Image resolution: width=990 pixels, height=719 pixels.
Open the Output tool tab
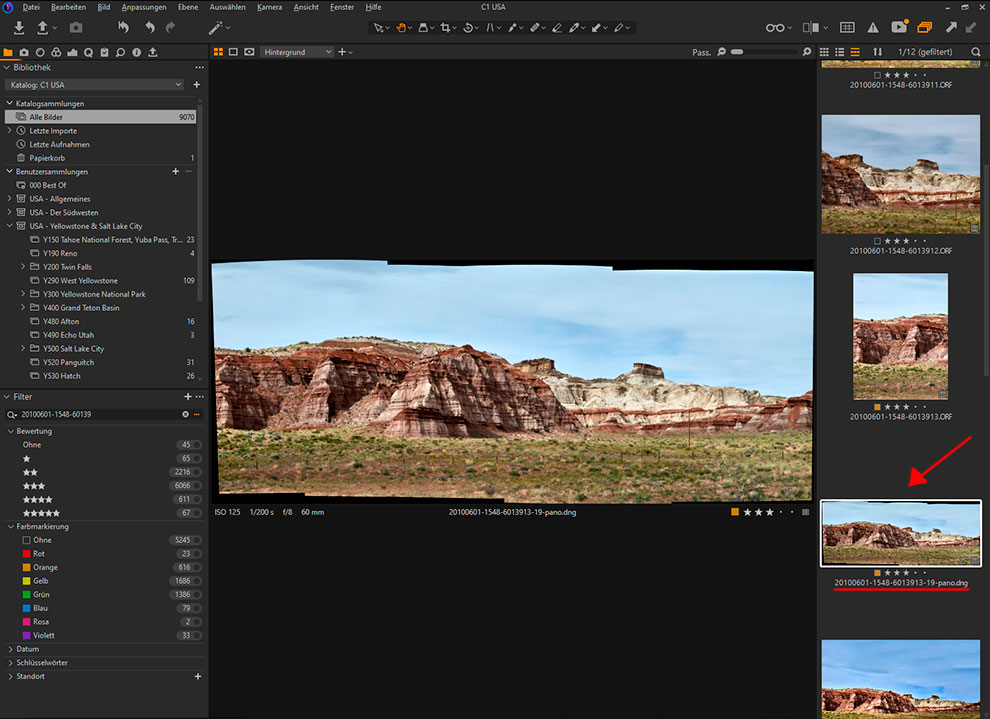tap(153, 52)
